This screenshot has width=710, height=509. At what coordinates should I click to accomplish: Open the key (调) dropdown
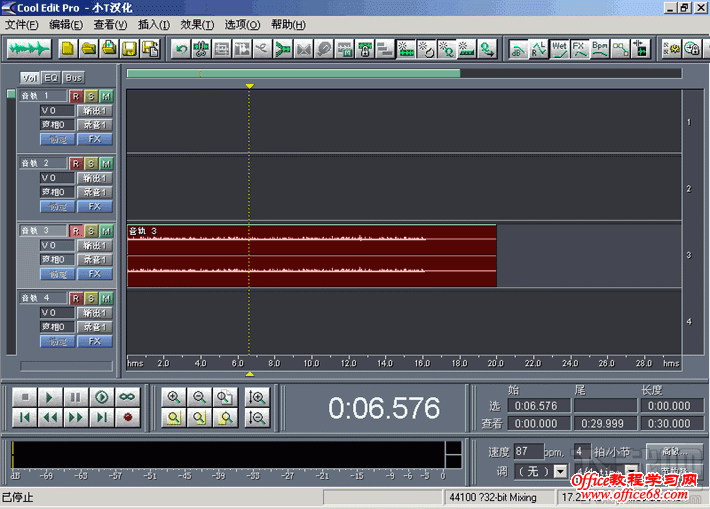tap(560, 471)
